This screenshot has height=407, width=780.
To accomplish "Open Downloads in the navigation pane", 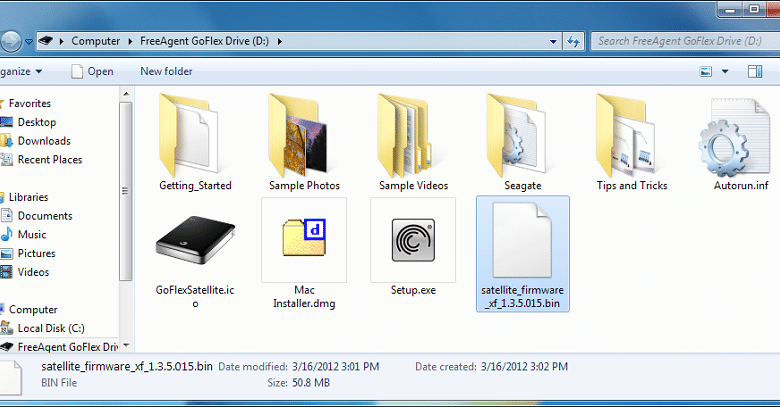I will click(x=44, y=141).
